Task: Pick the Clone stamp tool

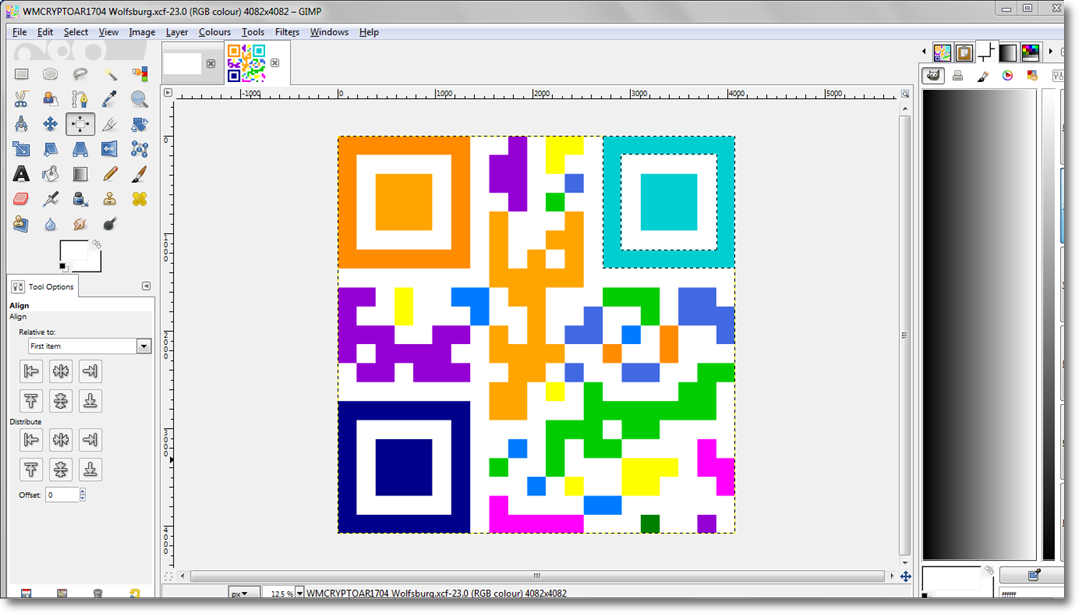Action: pos(110,199)
